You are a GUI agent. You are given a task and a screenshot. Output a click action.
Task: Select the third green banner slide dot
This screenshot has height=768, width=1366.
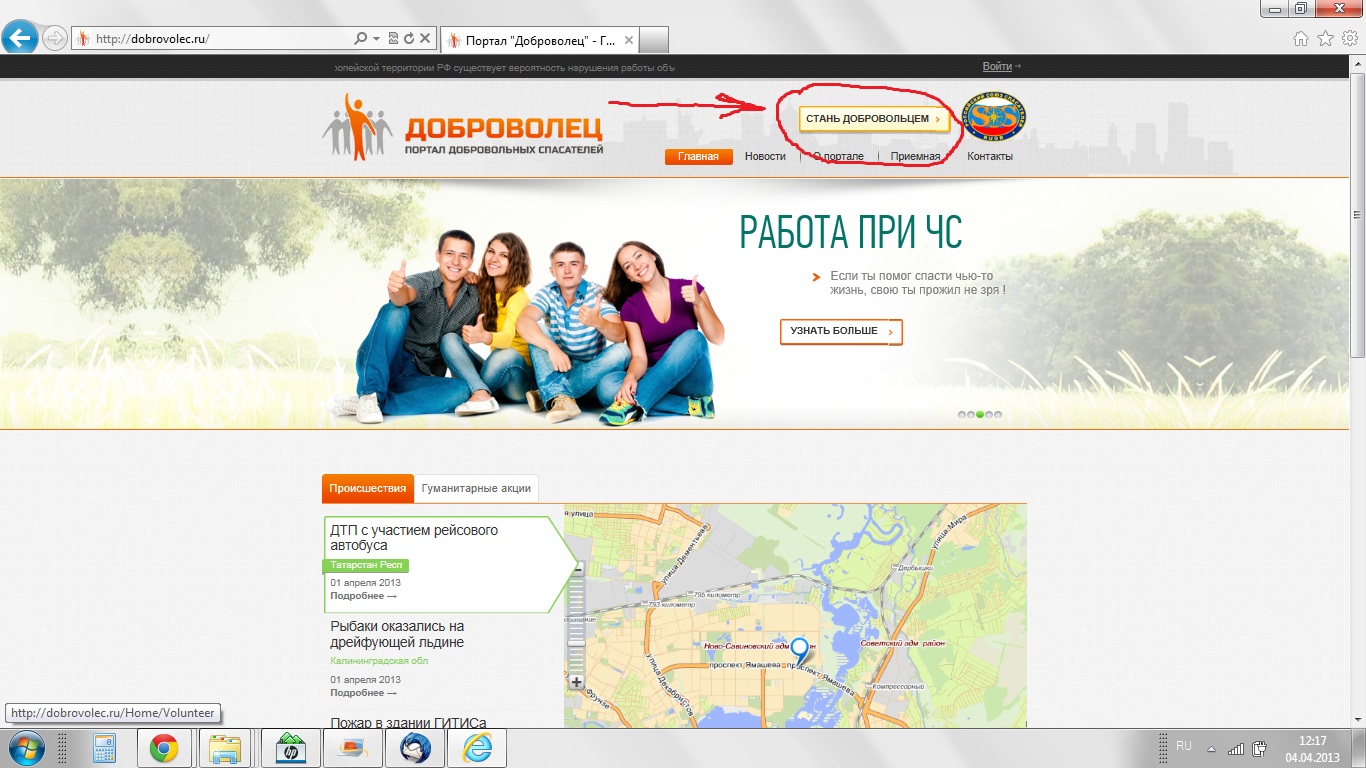(x=980, y=414)
